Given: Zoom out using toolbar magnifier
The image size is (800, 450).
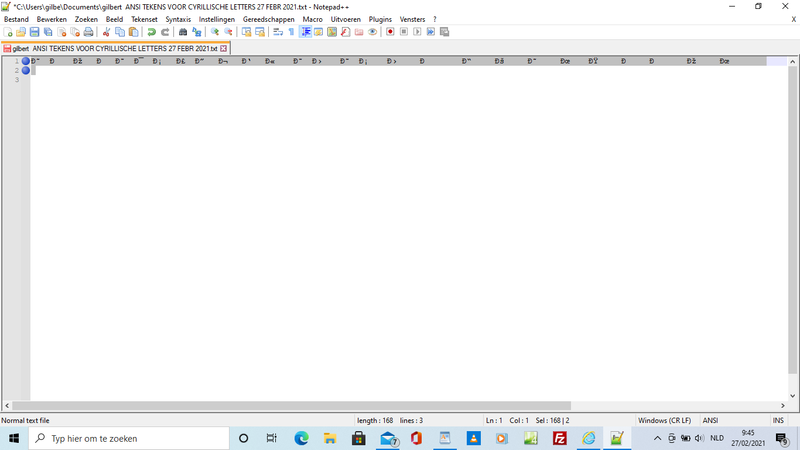Looking at the screenshot, I should (228, 32).
